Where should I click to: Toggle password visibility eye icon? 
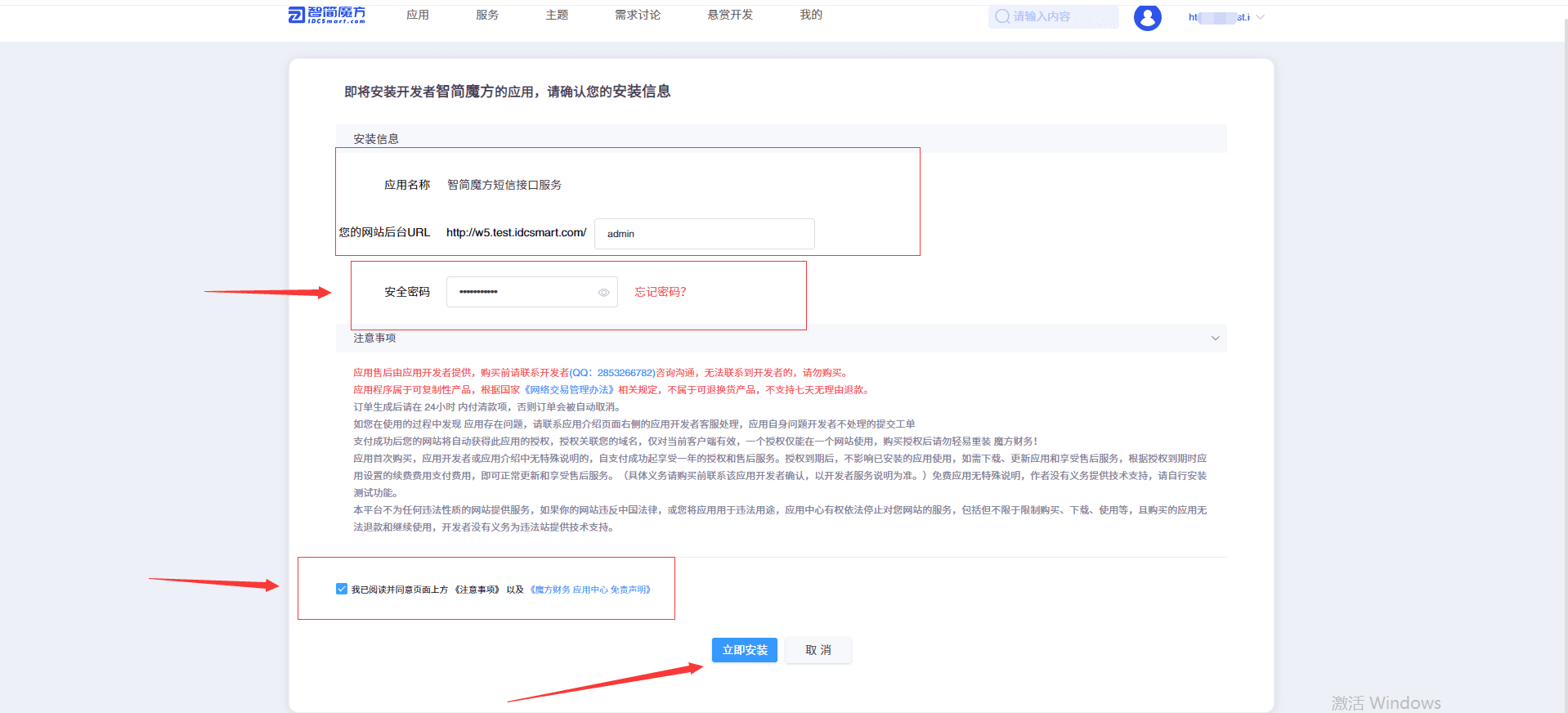pos(603,292)
